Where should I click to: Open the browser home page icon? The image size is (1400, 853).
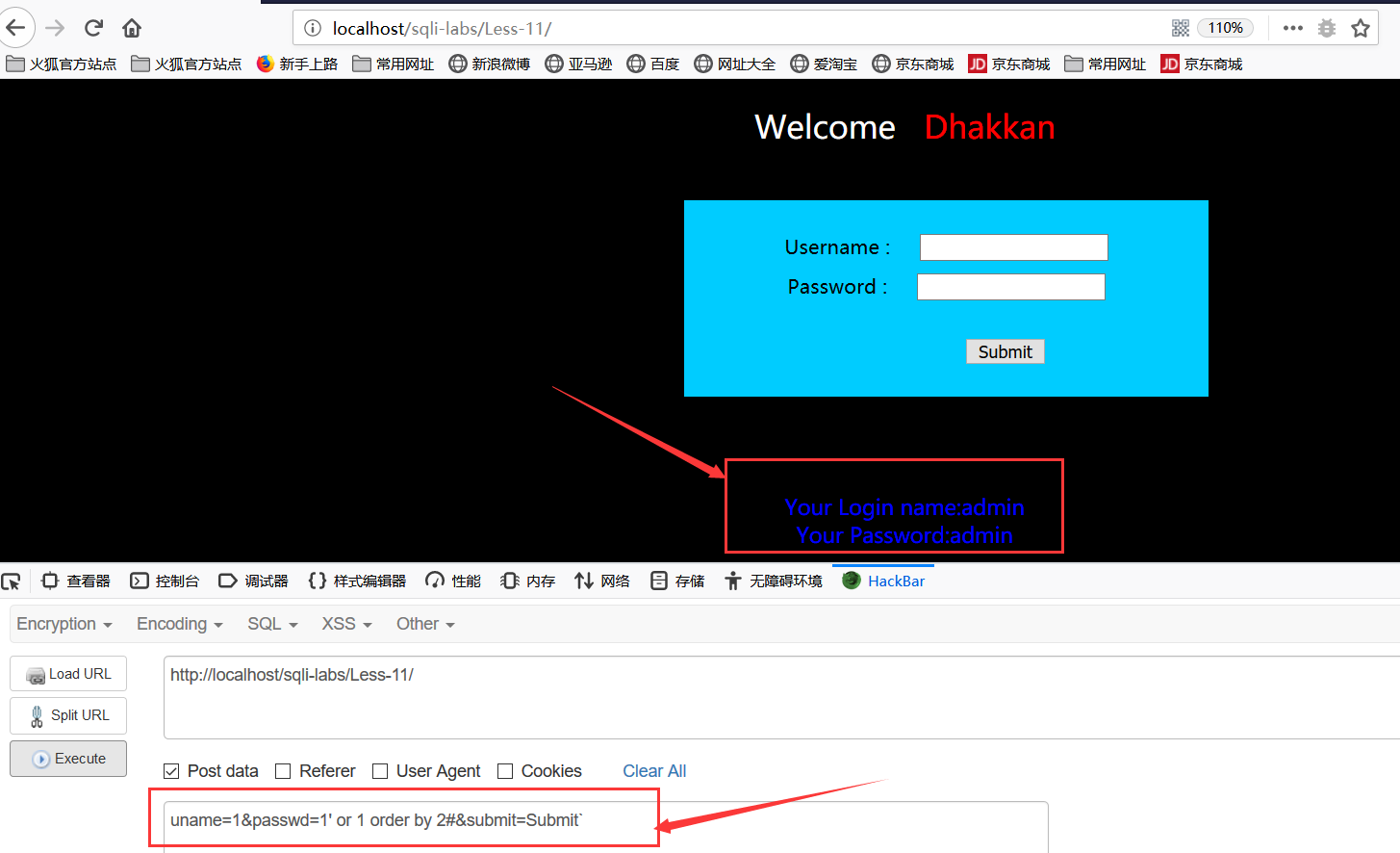click(132, 28)
